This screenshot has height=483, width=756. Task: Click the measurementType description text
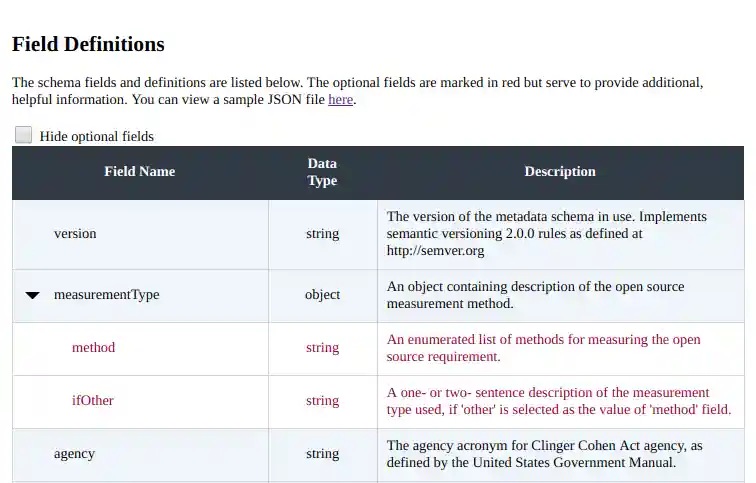point(535,295)
